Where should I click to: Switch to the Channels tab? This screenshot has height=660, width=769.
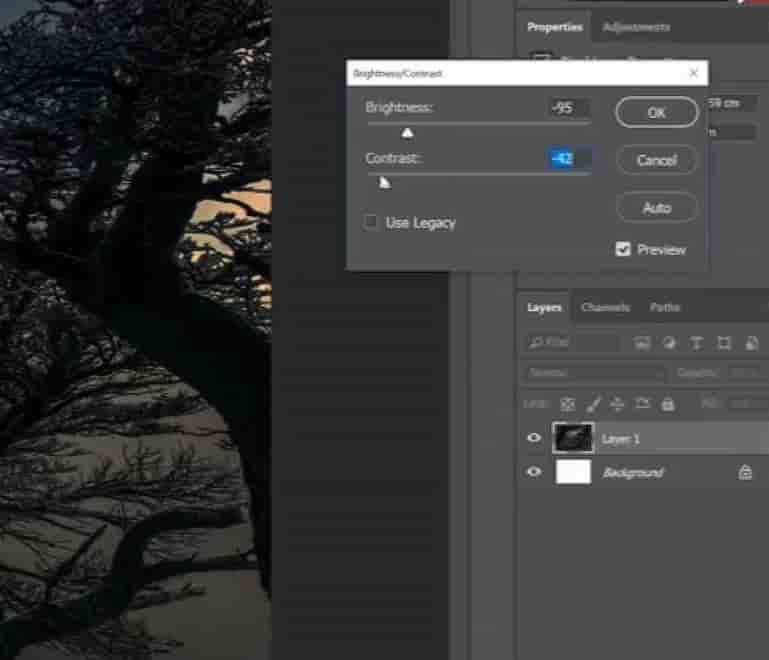[605, 307]
